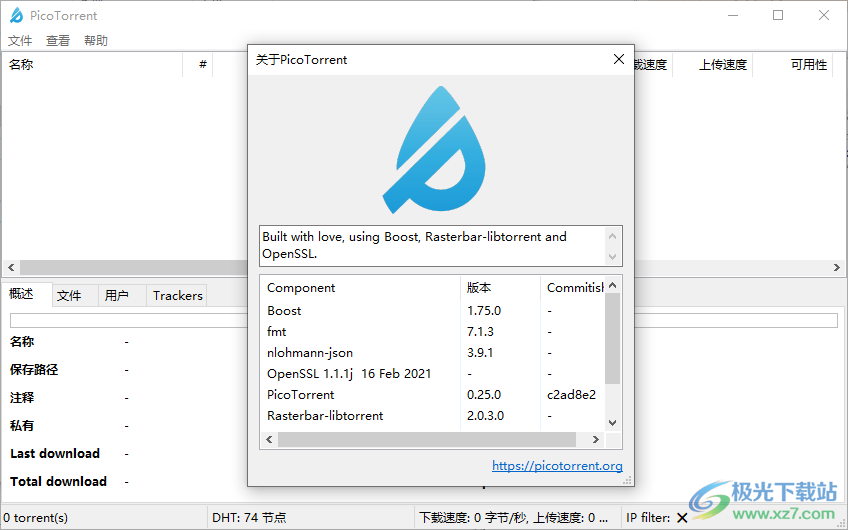848x530 pixels.
Task: Click the overview progress bar
Action: pyautogui.click(x=423, y=320)
